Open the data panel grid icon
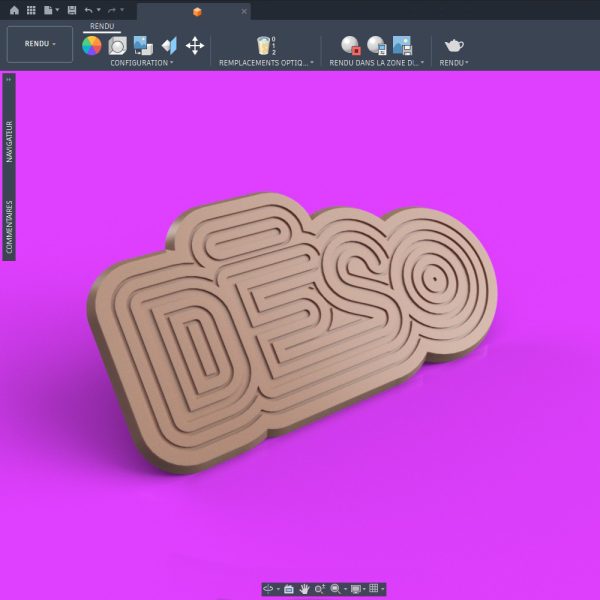 coord(31,10)
